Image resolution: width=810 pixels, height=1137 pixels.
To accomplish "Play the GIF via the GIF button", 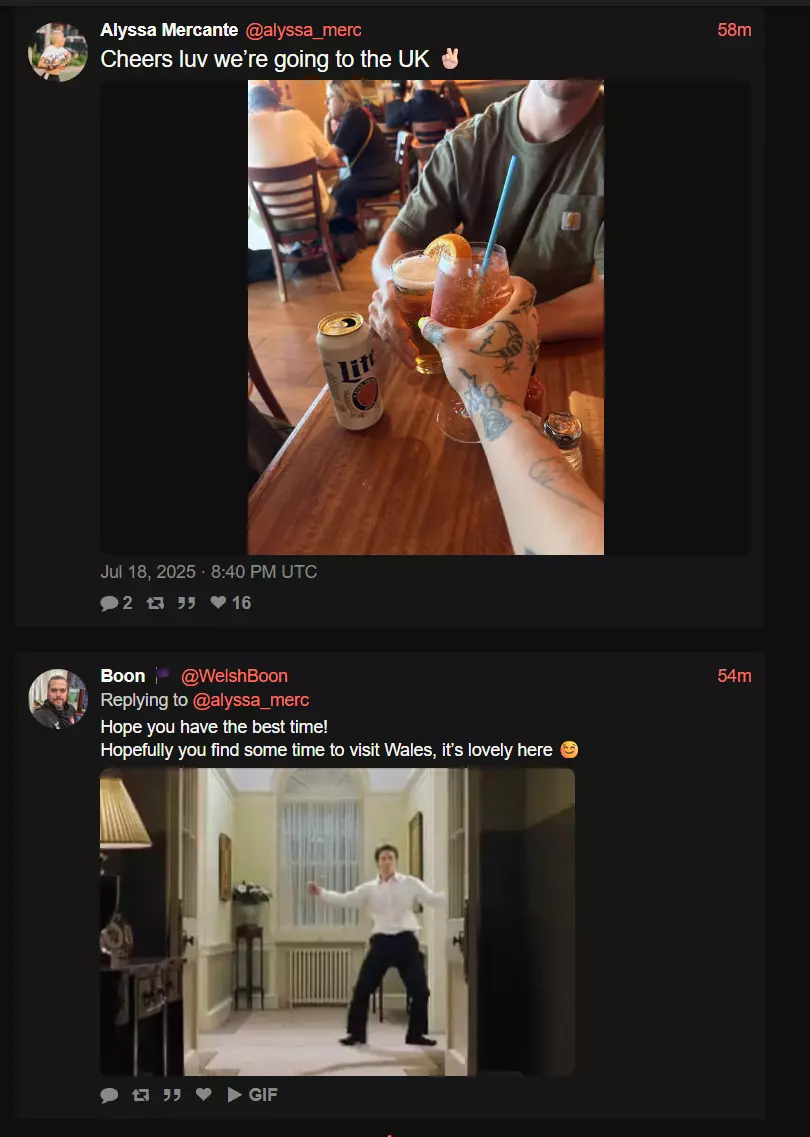I will (x=252, y=1094).
